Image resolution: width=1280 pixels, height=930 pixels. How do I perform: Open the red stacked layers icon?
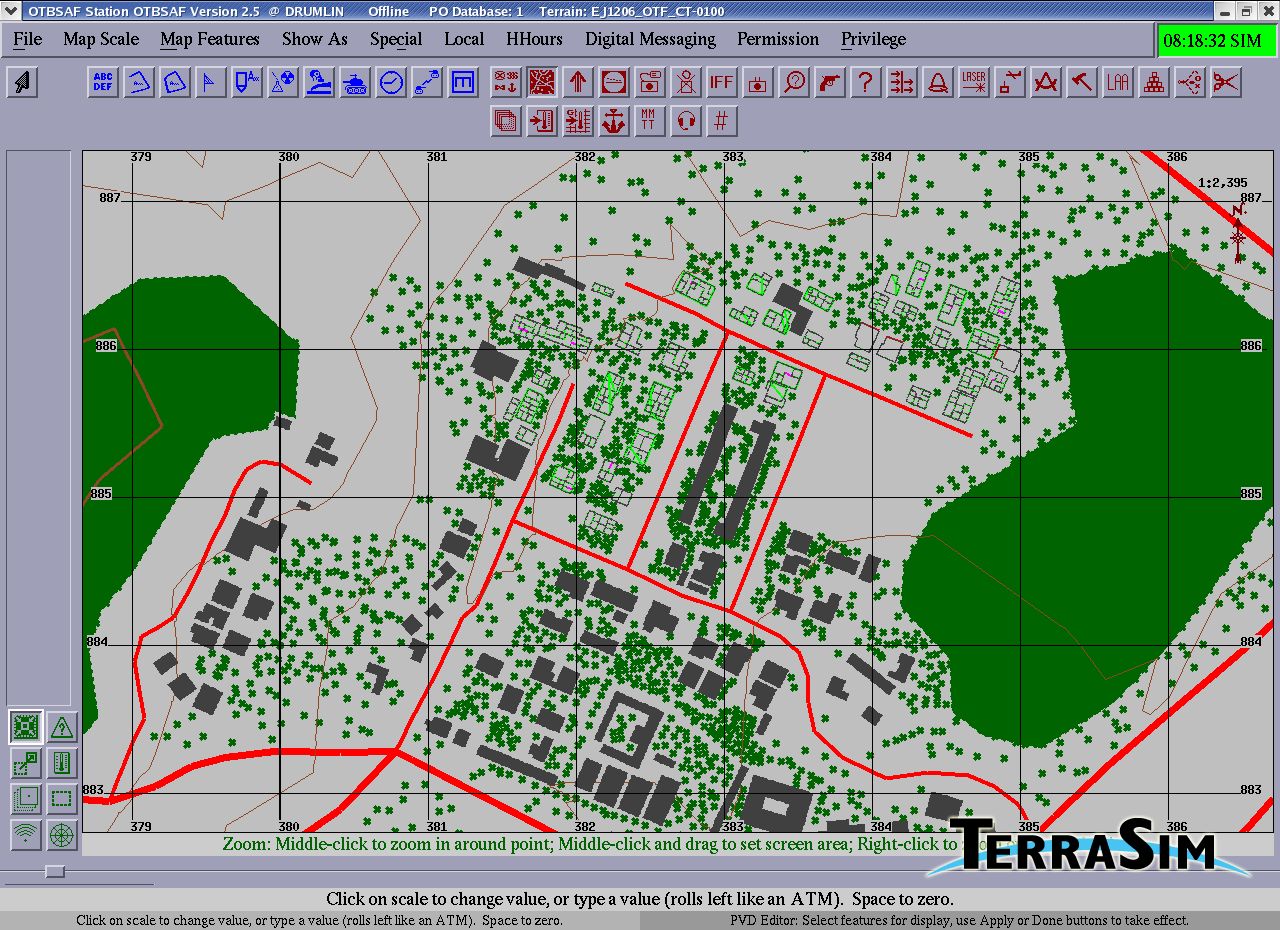tap(506, 121)
